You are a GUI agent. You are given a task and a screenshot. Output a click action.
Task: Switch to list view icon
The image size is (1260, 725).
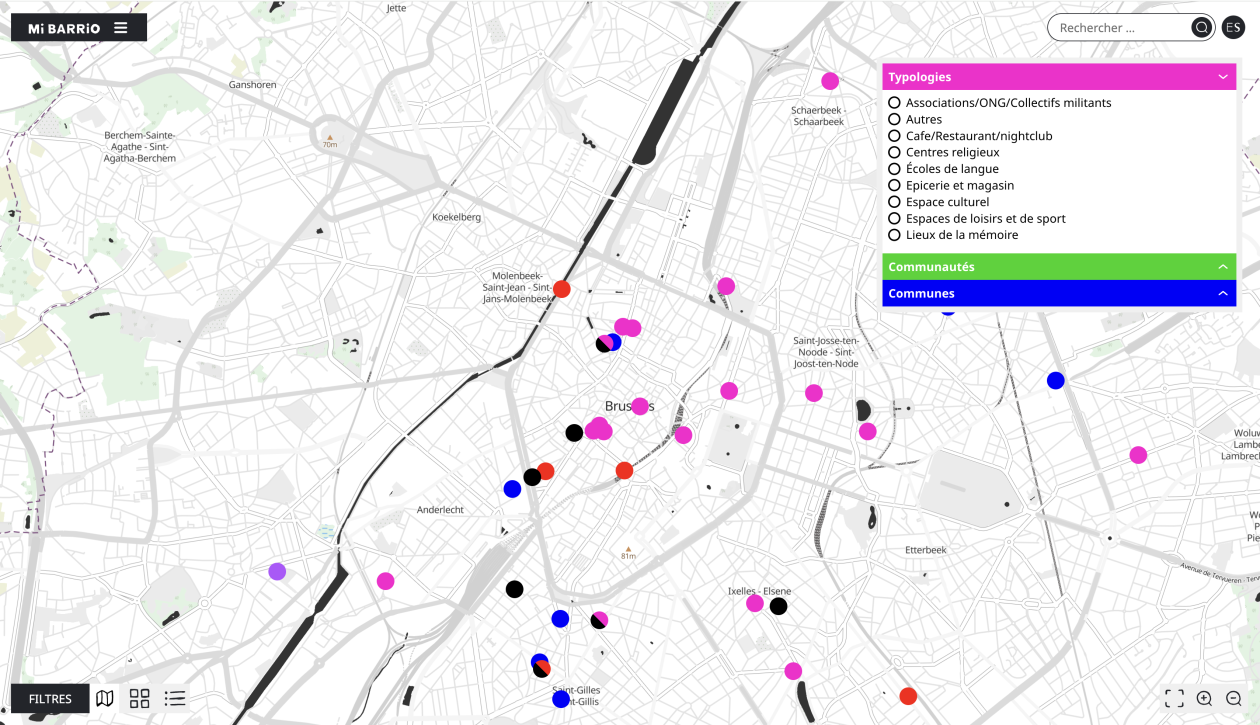175,699
